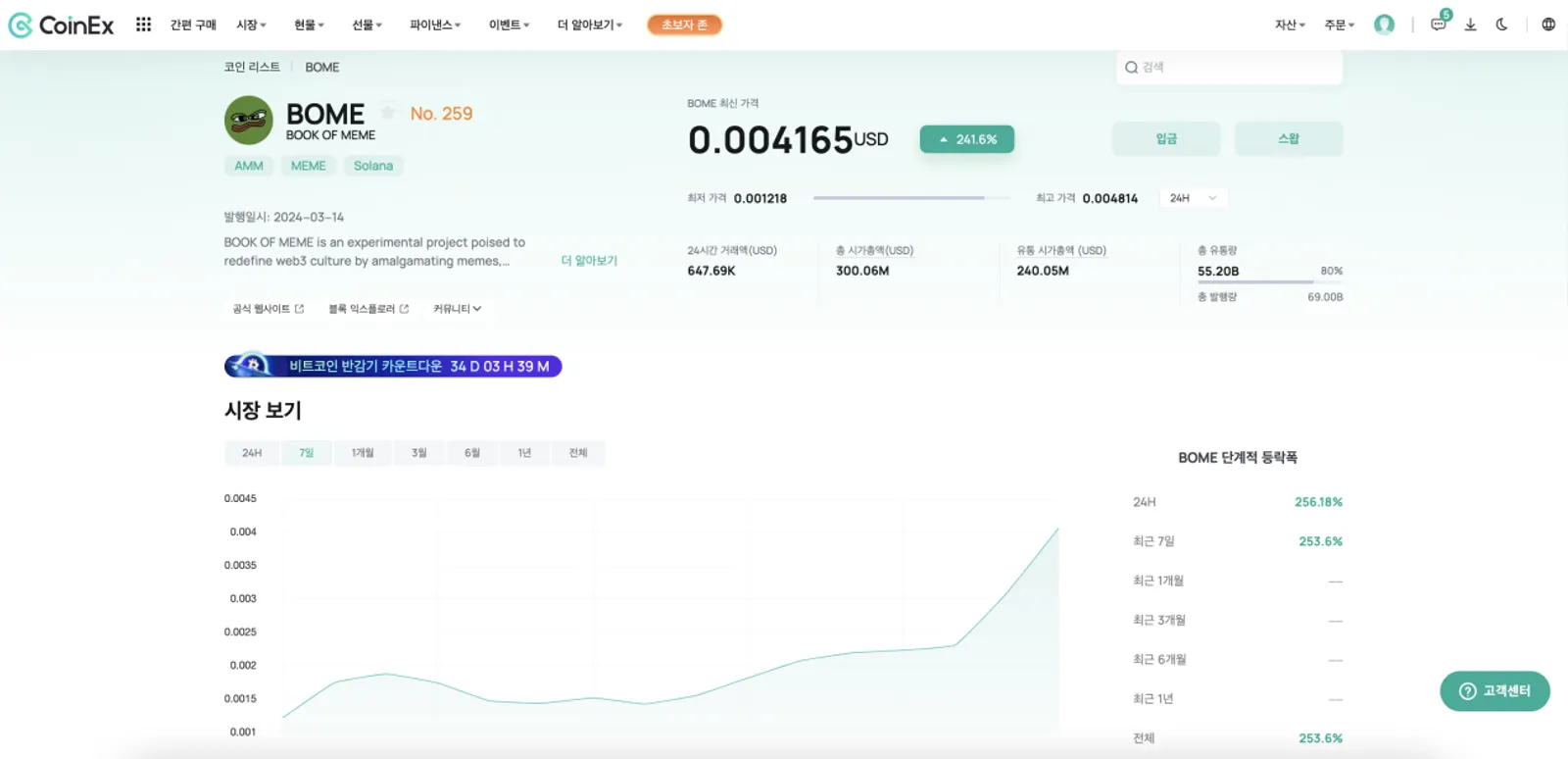Image resolution: width=1568 pixels, height=759 pixels.
Task: Open the 블록 익스플로러 link
Action: (368, 309)
